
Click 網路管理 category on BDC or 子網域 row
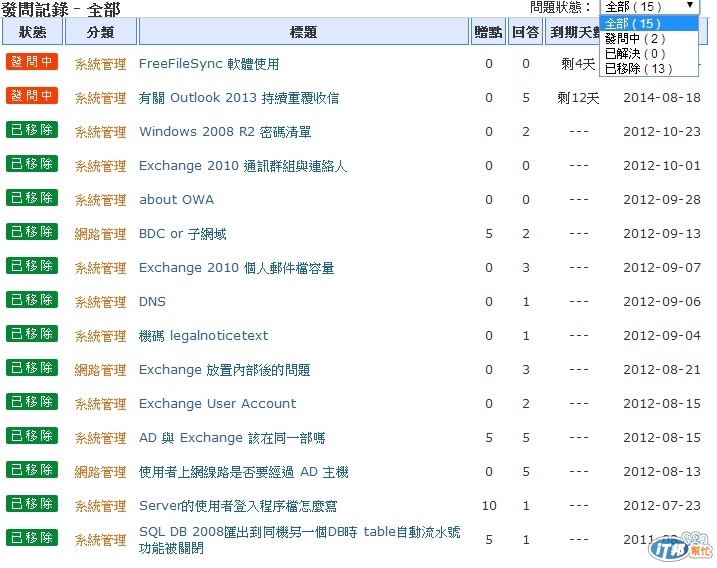pyautogui.click(x=101, y=234)
